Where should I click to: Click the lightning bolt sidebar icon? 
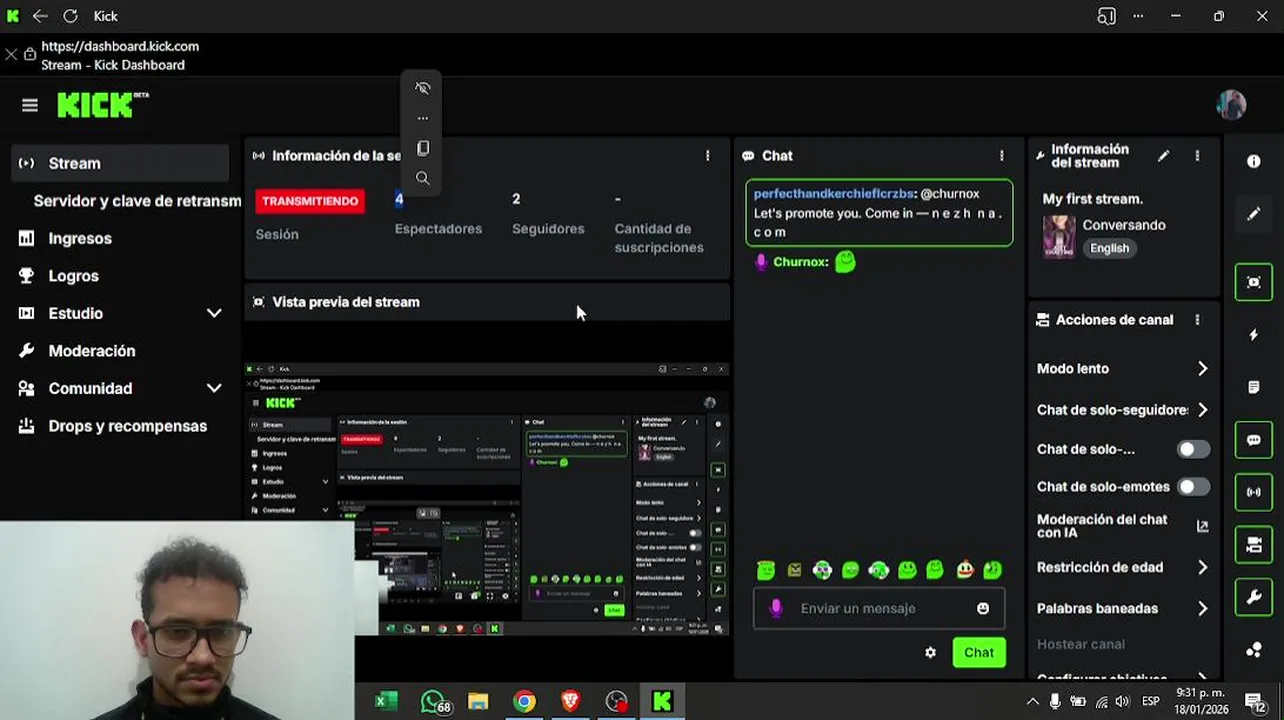[1254, 335]
